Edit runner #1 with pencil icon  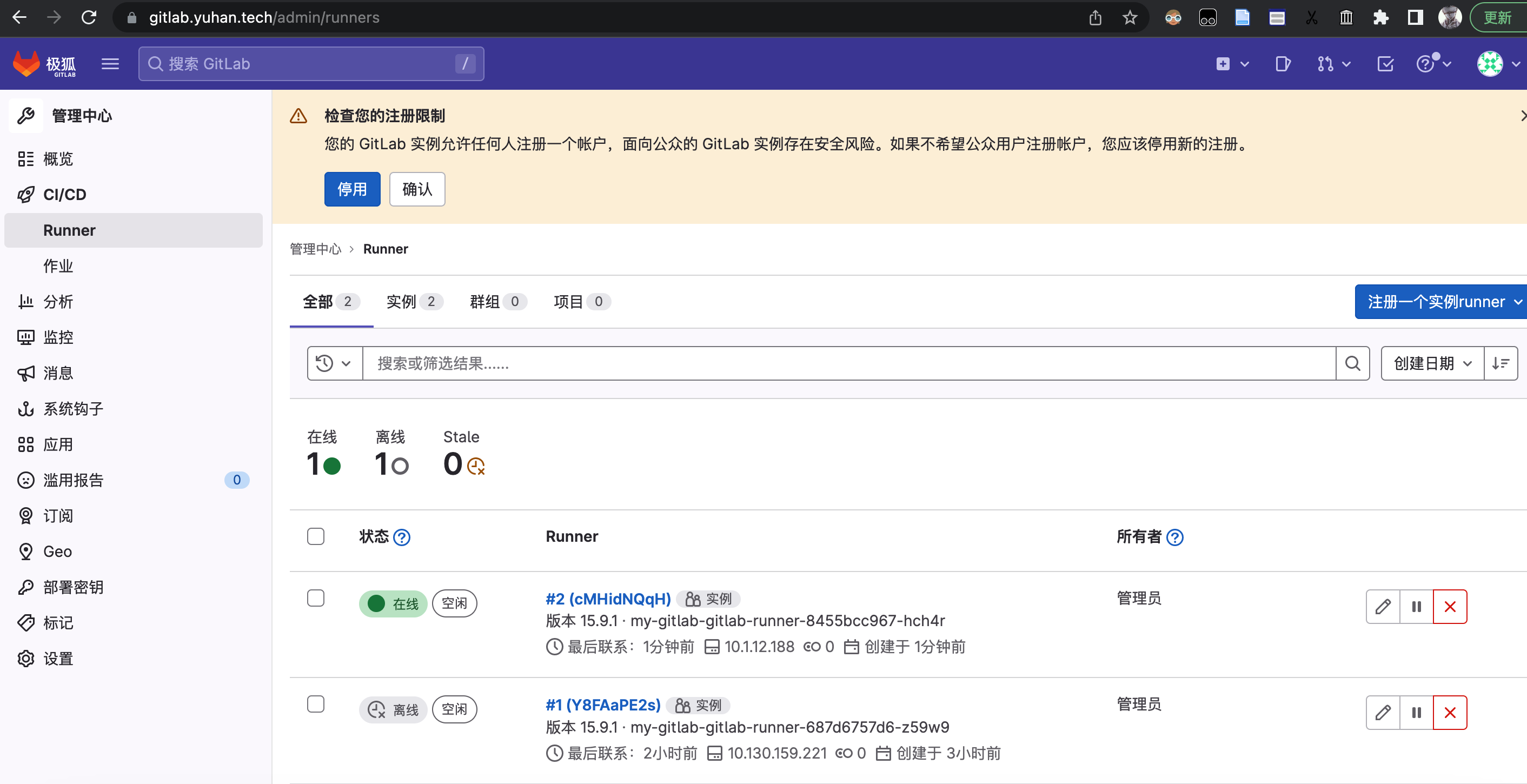click(x=1383, y=712)
